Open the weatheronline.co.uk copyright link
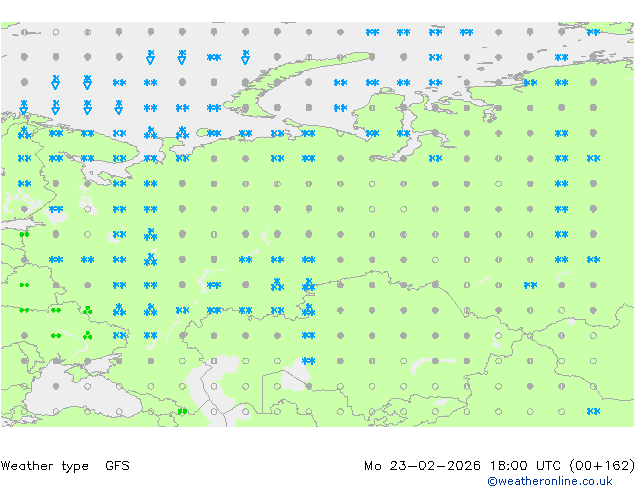 [550, 481]
